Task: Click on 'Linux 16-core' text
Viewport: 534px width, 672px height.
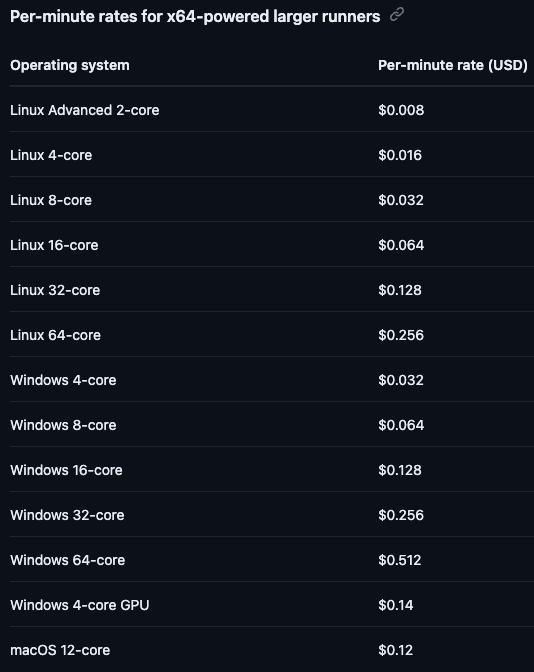Action: point(54,245)
